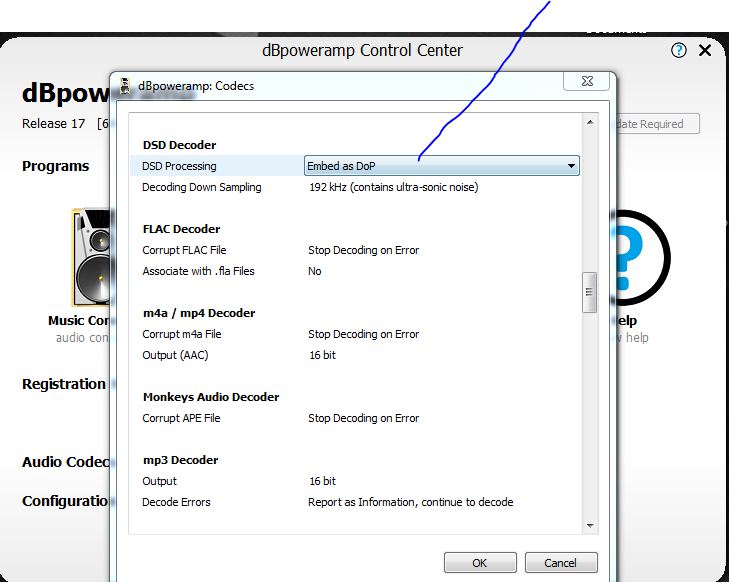
Task: Change the Corrupt FLAC File setting value
Action: click(364, 250)
